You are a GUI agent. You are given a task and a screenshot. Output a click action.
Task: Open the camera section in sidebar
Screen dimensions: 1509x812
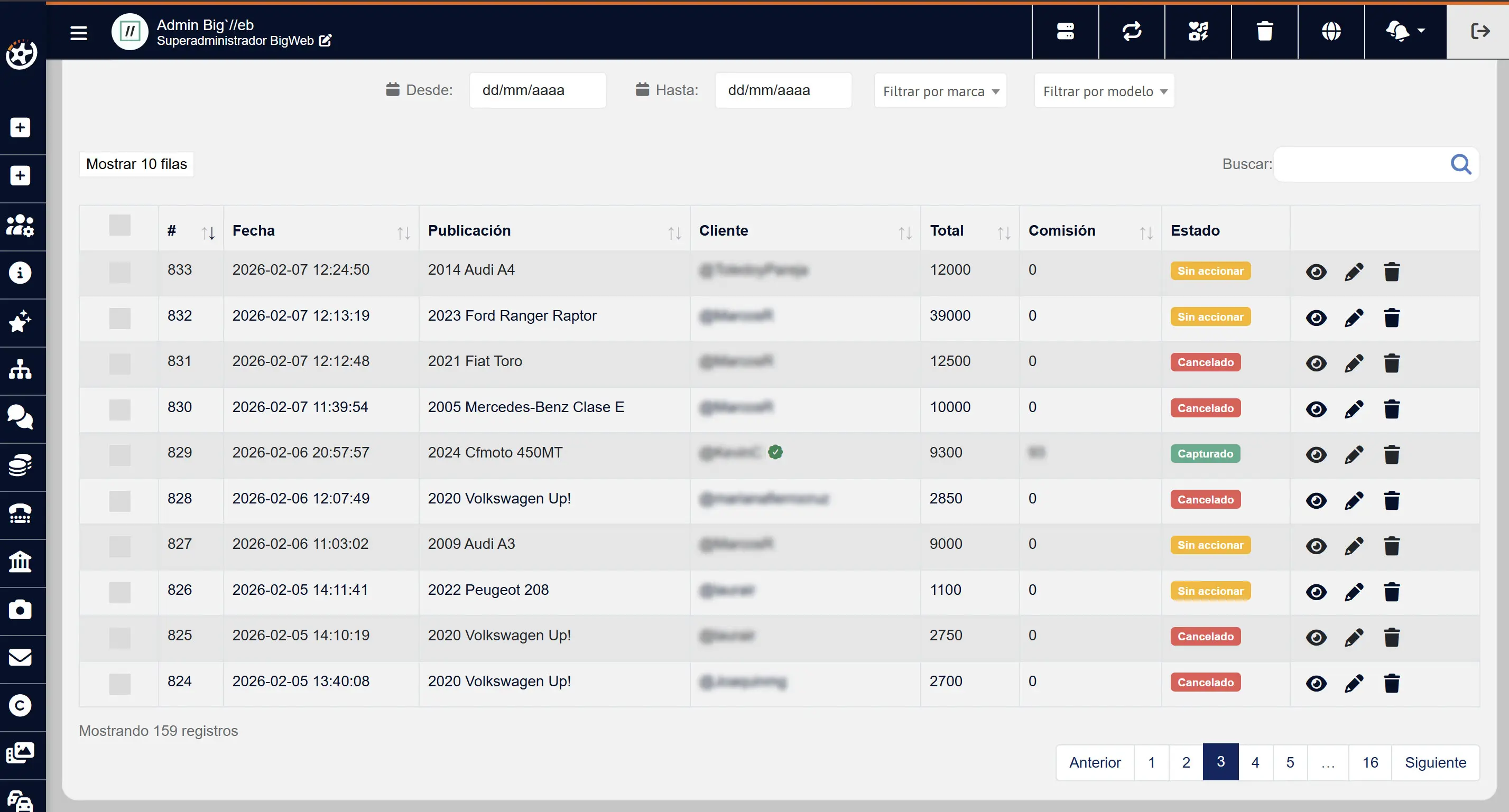pyautogui.click(x=21, y=610)
